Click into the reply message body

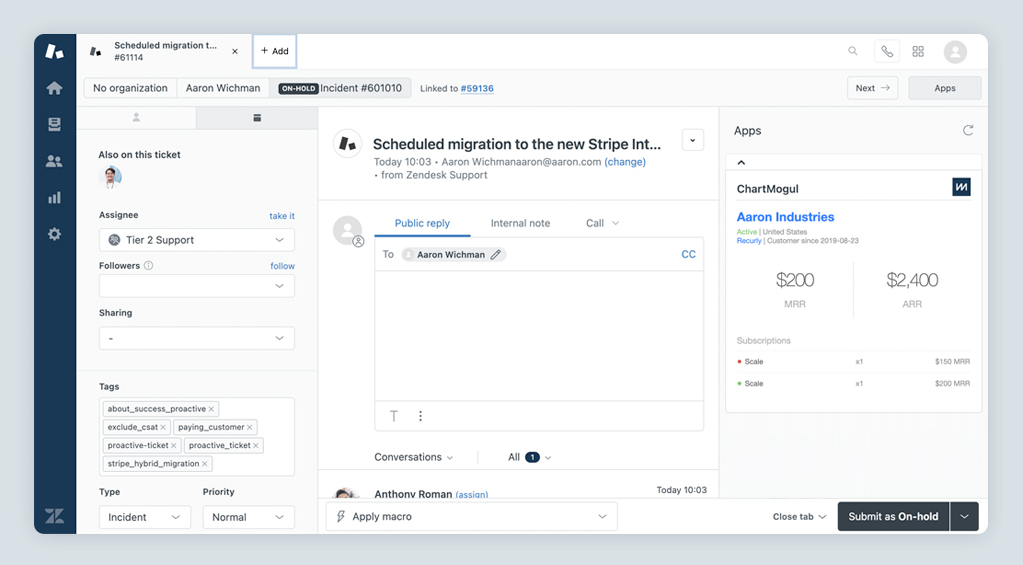(539, 336)
